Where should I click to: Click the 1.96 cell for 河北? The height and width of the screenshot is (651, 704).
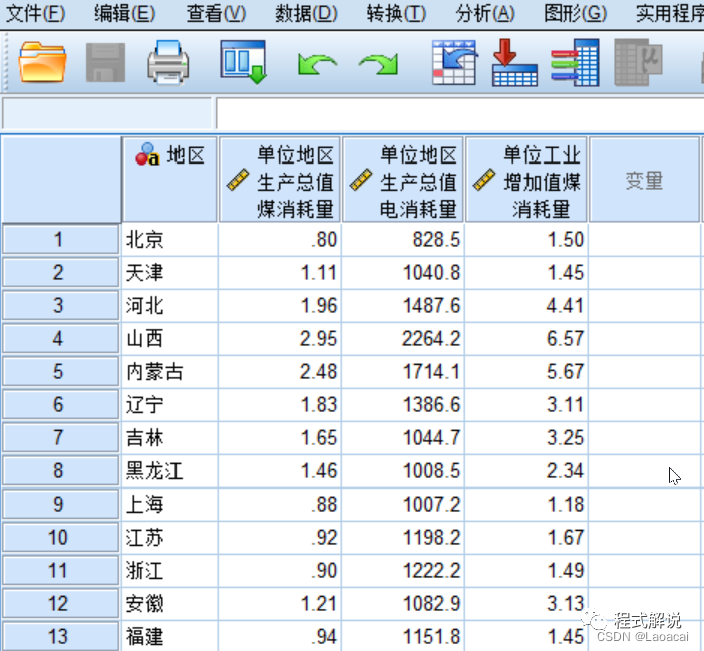click(279, 305)
